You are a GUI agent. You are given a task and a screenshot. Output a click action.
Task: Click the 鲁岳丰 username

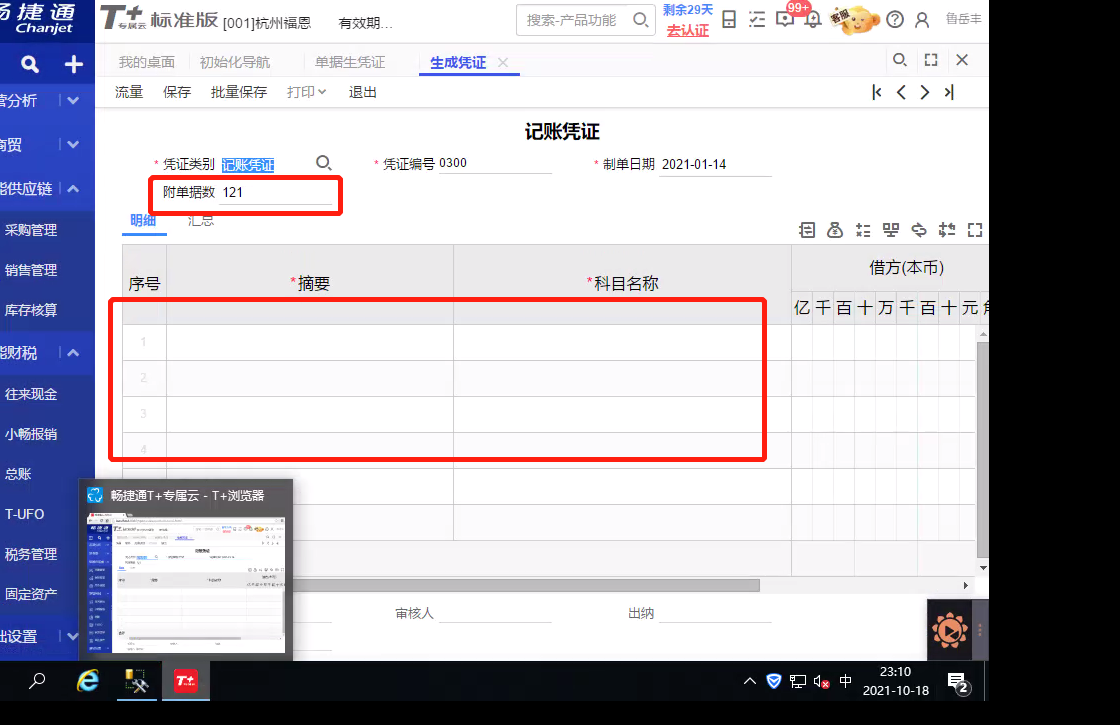(x=963, y=19)
